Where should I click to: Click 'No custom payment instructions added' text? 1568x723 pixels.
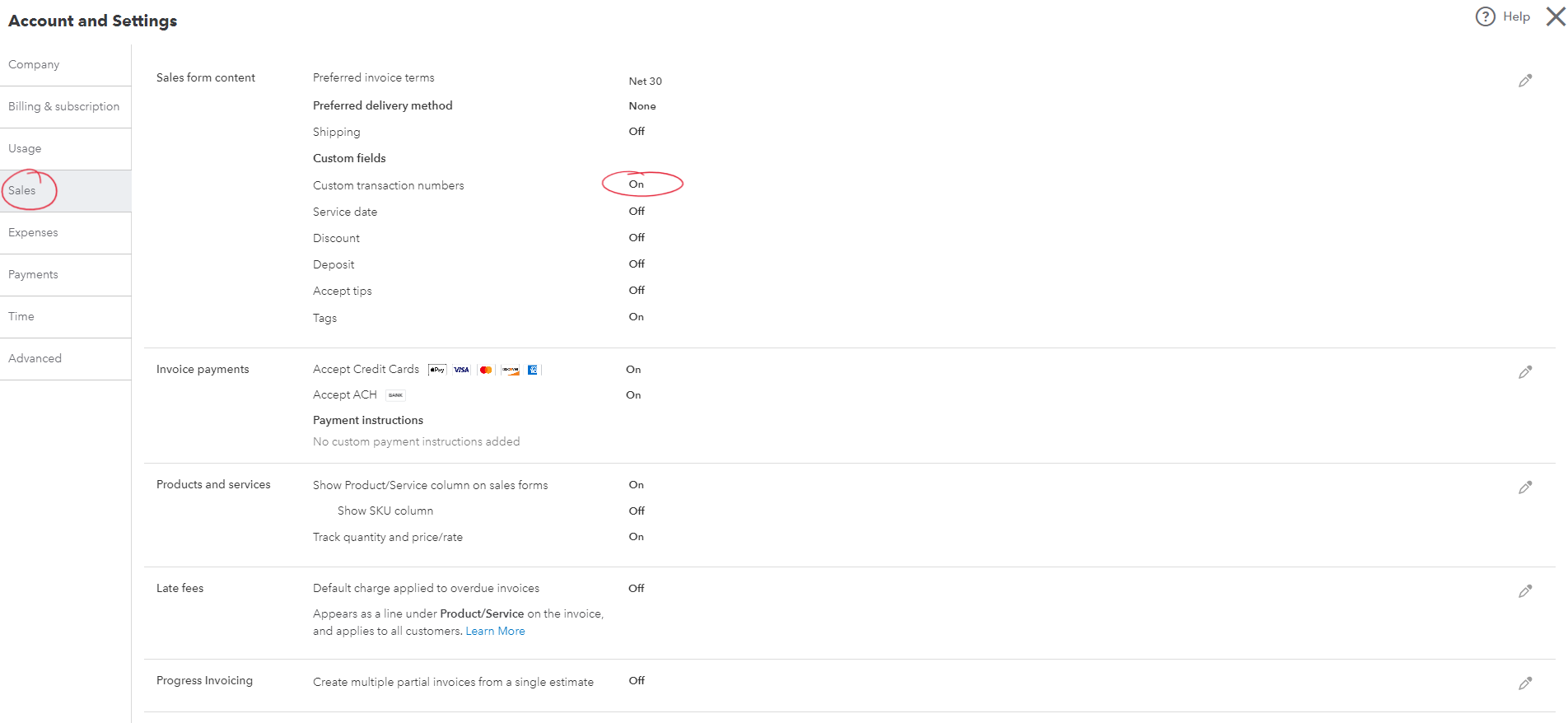click(417, 442)
